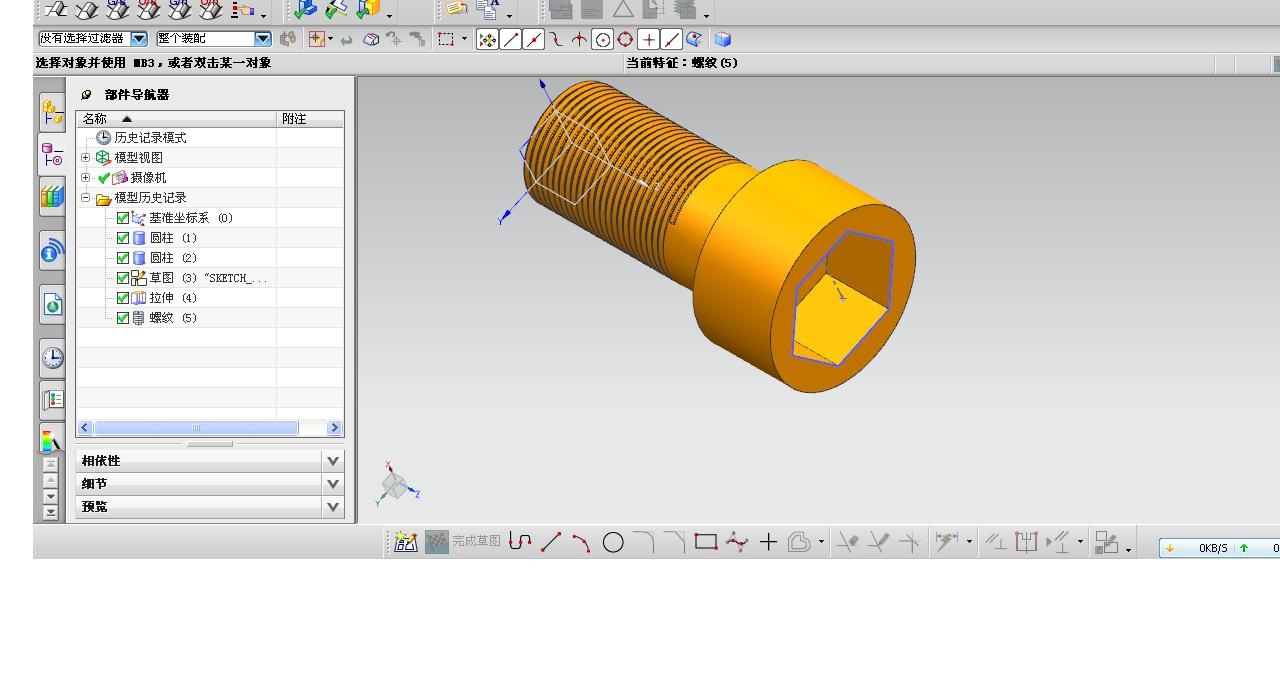1280x686 pixels.
Task: Select the sketch Fillet tool
Action: 644,542
